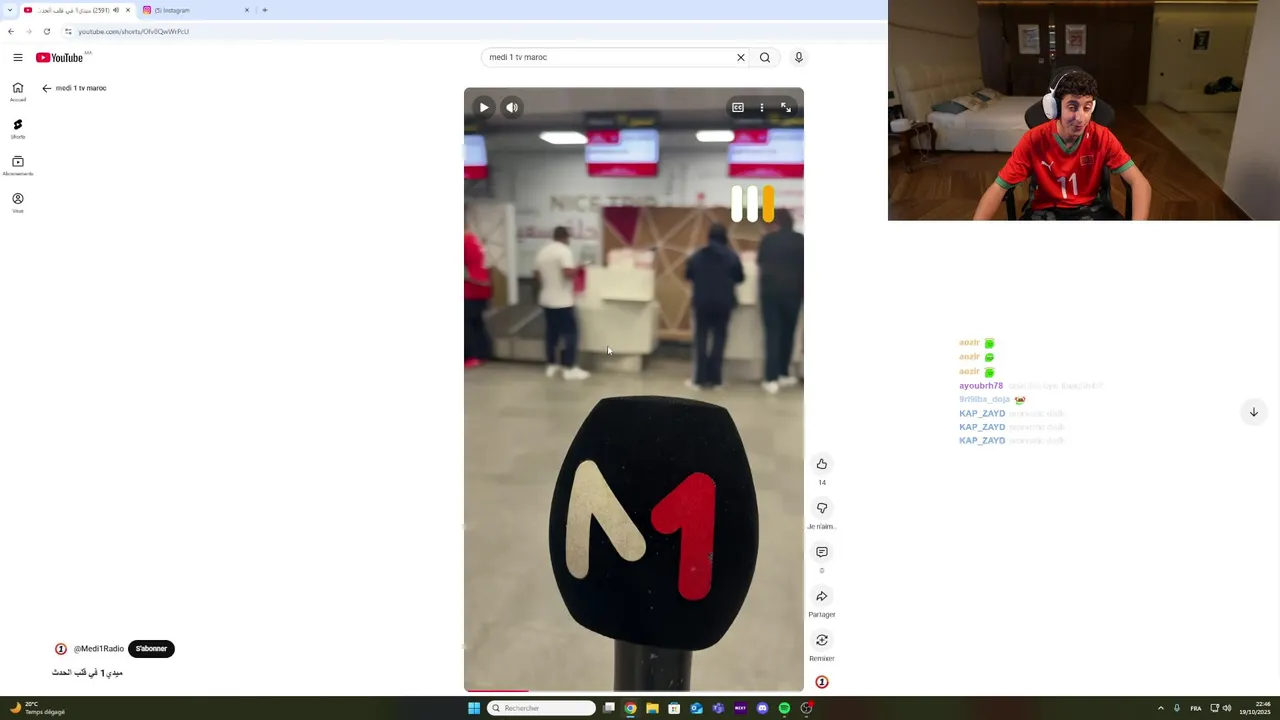Dislike the Short with thumbs down
This screenshot has height=720, width=1280.
(822, 508)
